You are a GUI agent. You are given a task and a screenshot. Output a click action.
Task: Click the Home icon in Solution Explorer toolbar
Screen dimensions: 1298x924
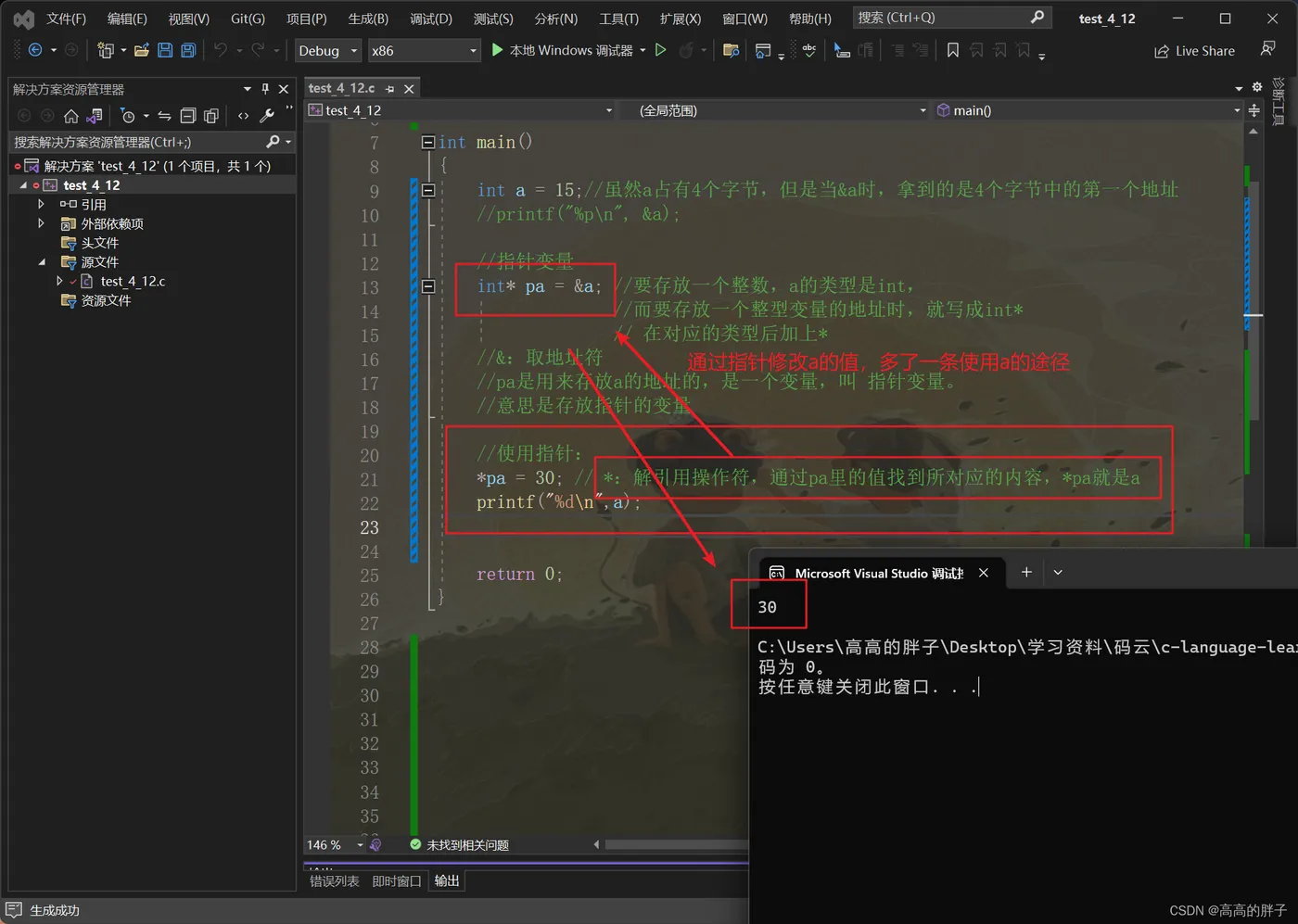(x=70, y=116)
